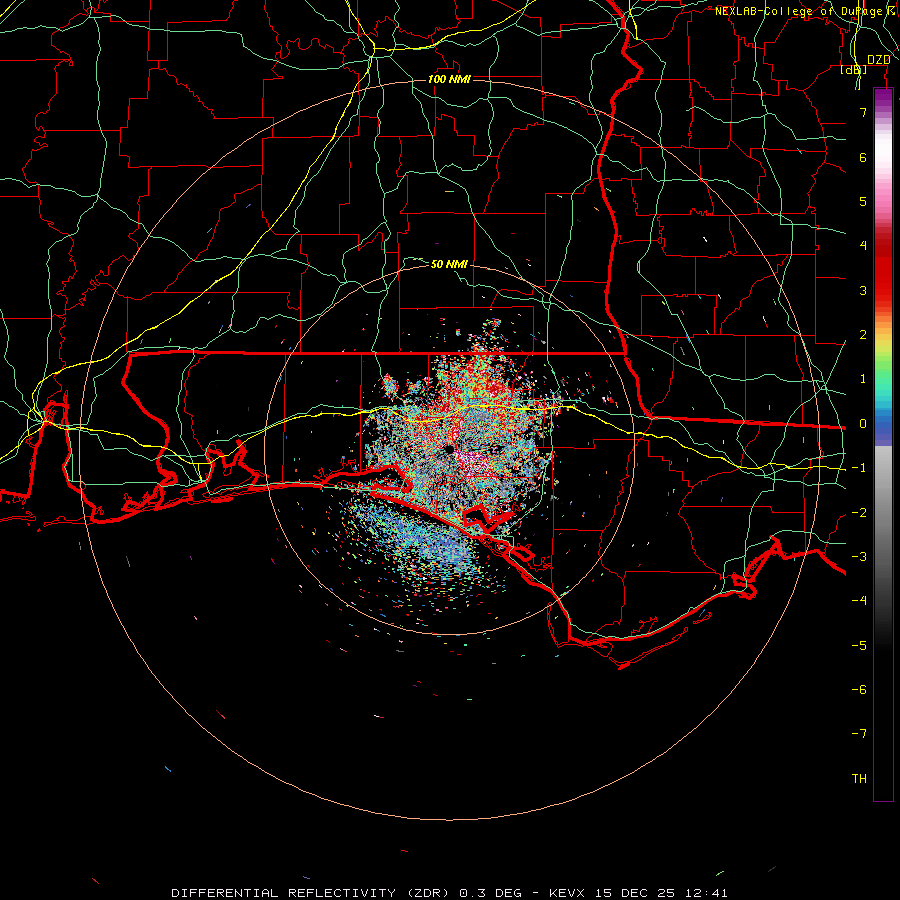Screen dimensions: 900x900
Task: Click the -1 dB value on the scale
Action: tap(859, 468)
